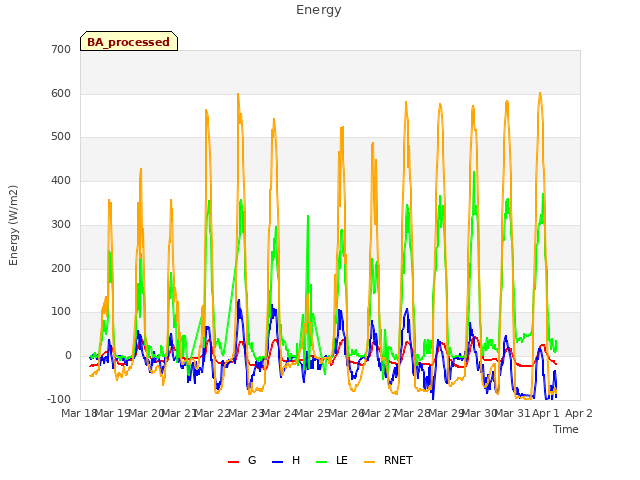Screen dimensions: 640x480
Task: Click the Apr 1 x-axis tick label
Action: tap(546, 413)
